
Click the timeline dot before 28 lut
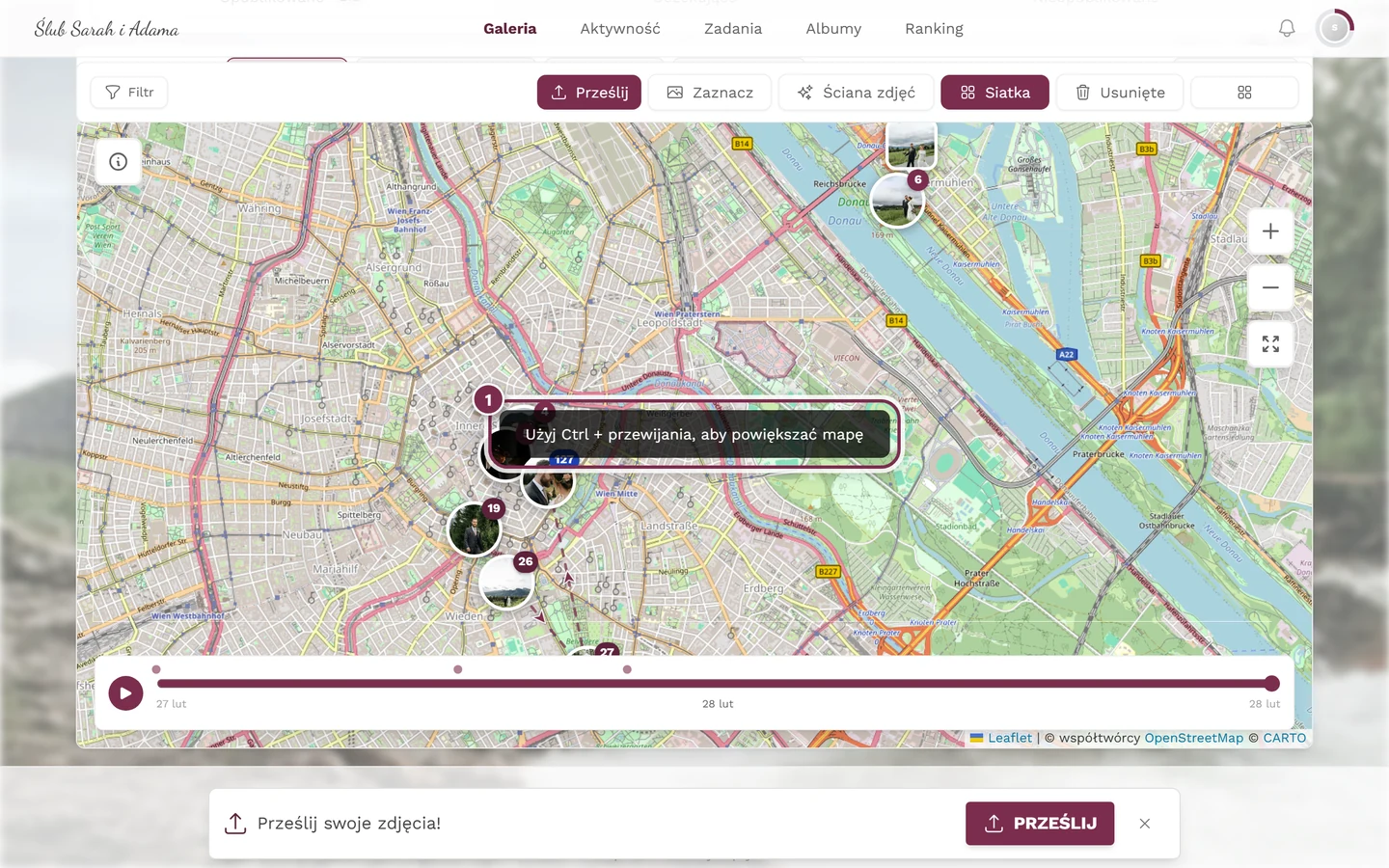[627, 669]
